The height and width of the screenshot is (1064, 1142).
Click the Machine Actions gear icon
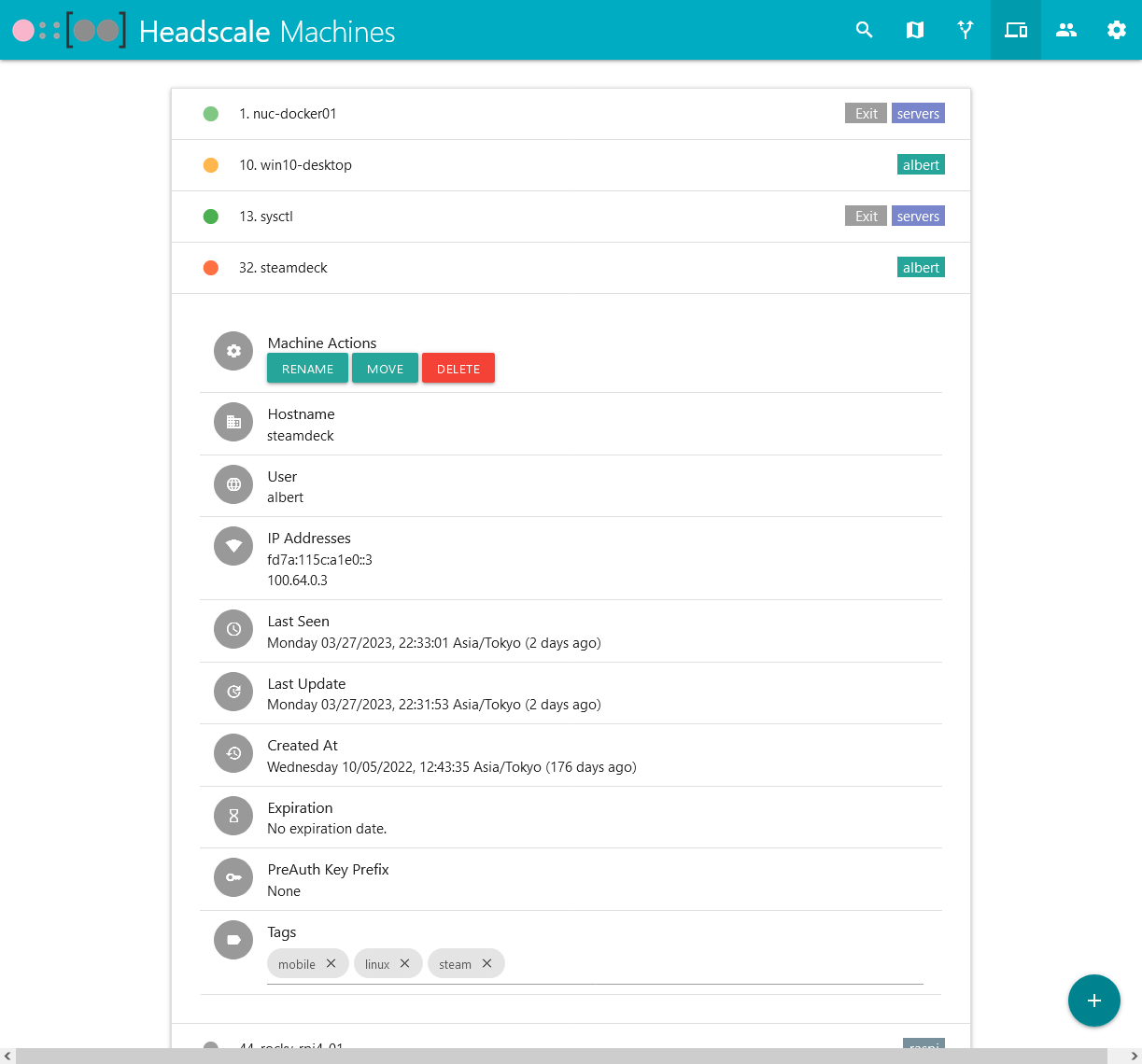pyautogui.click(x=233, y=351)
